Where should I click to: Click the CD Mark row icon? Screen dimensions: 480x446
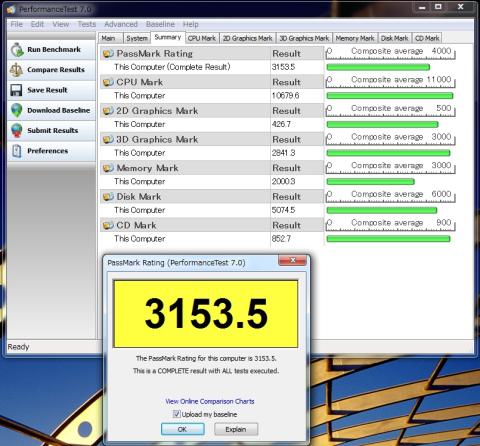point(108,225)
